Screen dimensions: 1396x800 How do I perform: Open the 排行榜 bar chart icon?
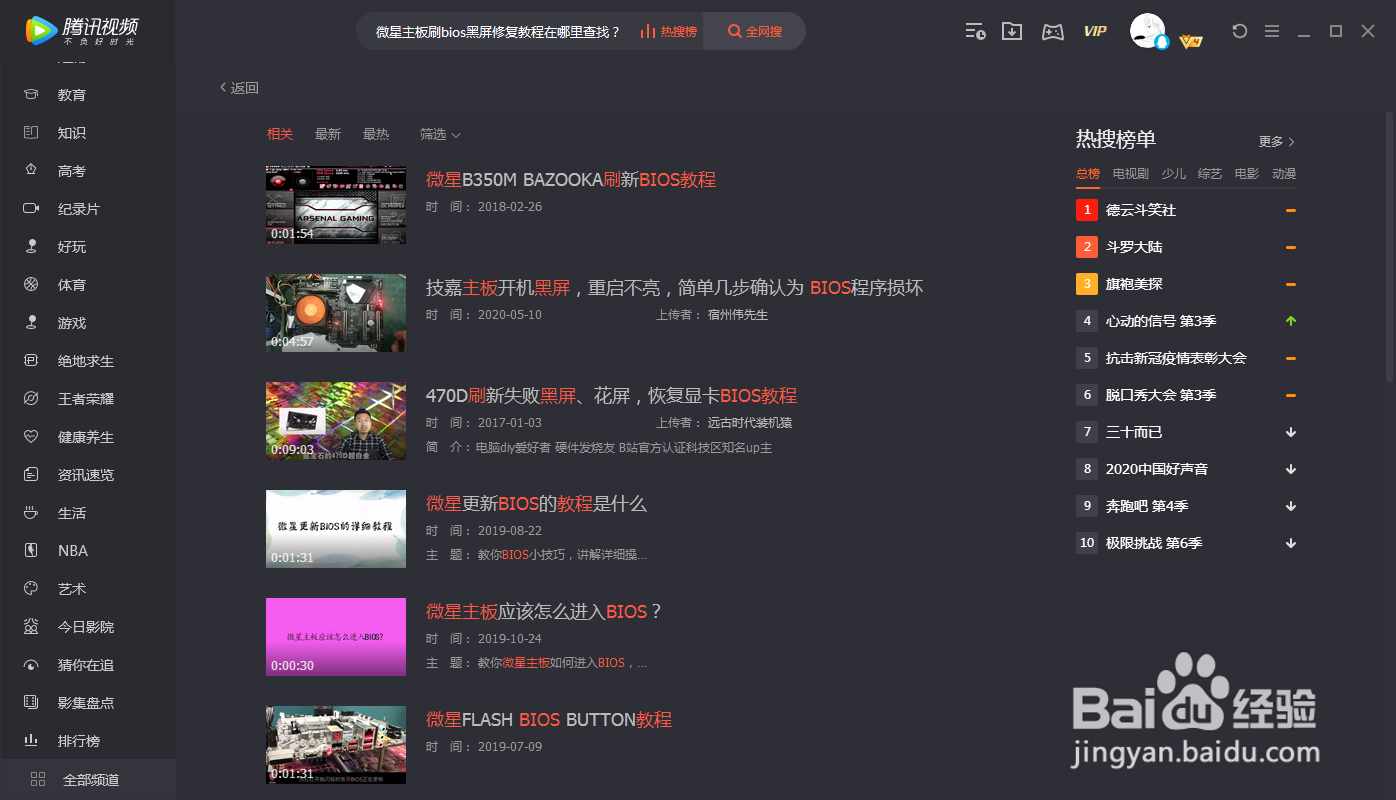tap(31, 741)
